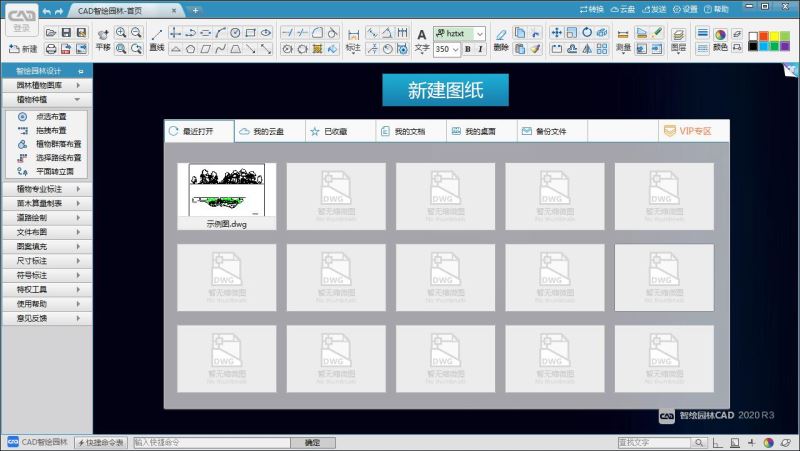This screenshot has height=451, width=800.
Task: Open the 标注 dimension tool
Action: [353, 40]
